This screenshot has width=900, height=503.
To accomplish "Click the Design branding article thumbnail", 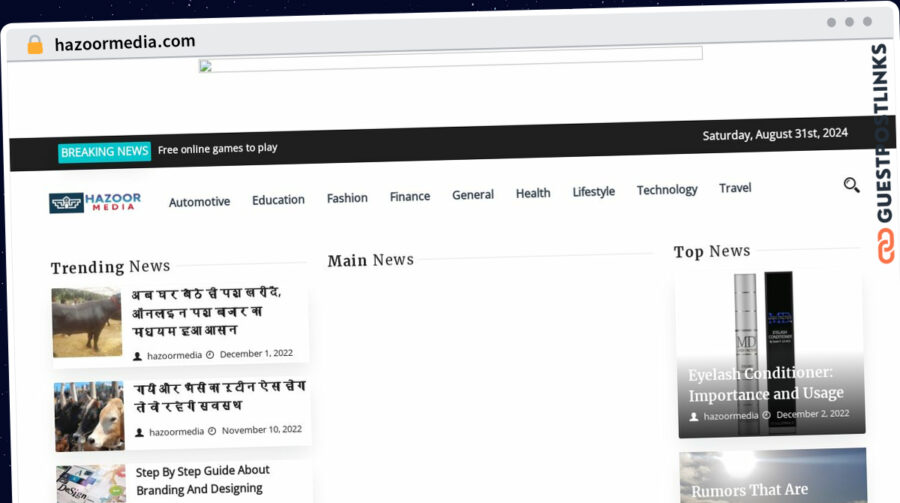I will click(x=91, y=483).
